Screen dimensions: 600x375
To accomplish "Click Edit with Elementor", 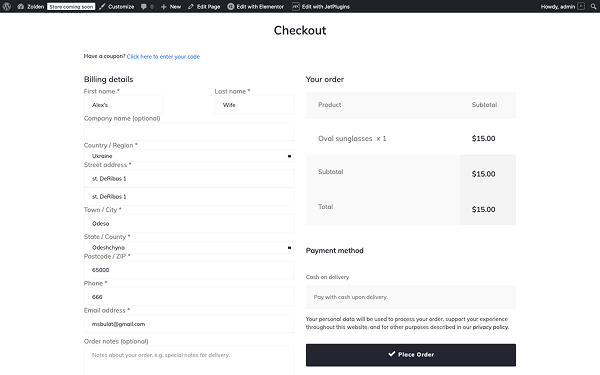I will 256,7.
